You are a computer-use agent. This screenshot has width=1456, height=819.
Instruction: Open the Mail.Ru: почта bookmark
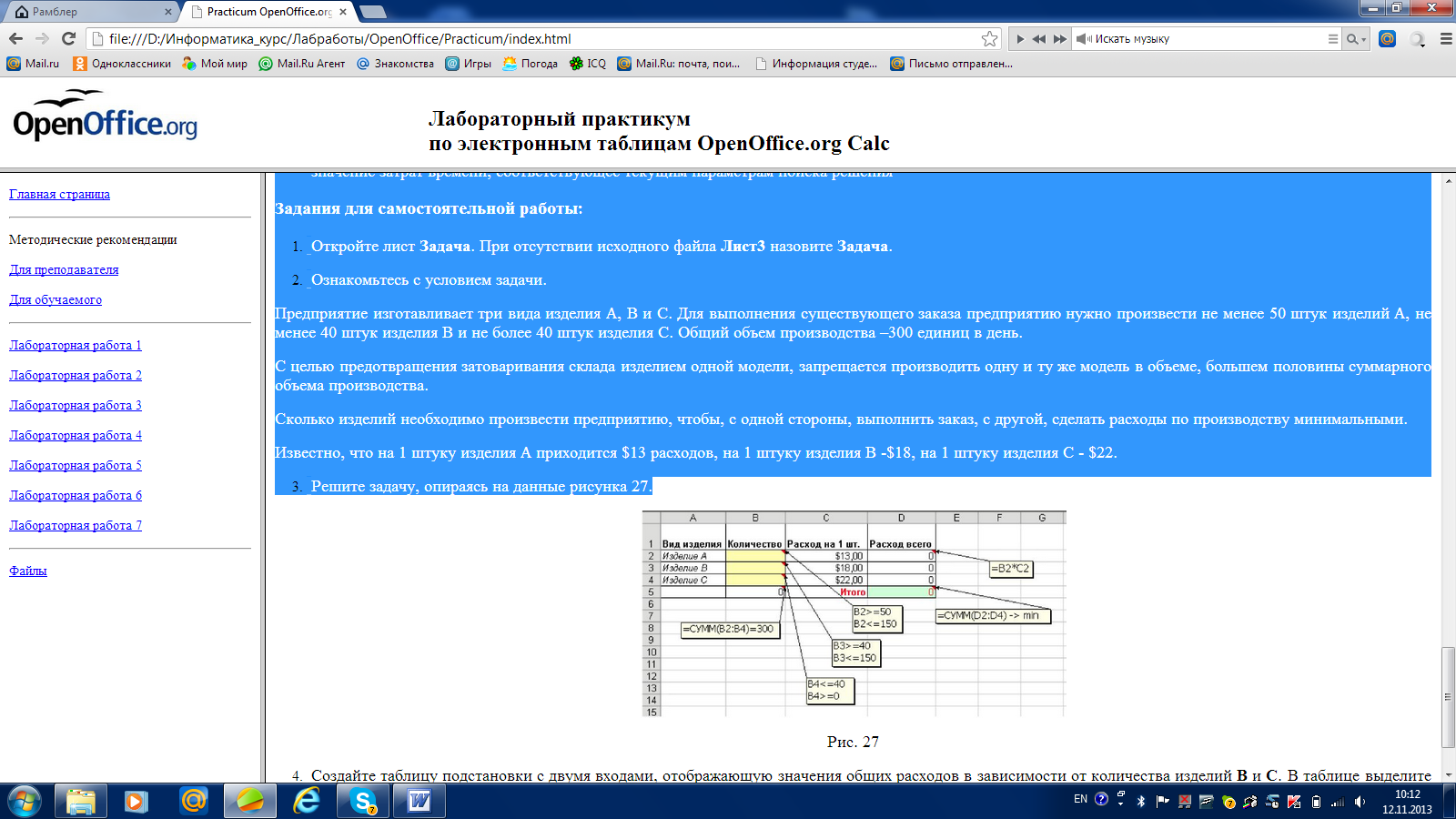pos(678,64)
